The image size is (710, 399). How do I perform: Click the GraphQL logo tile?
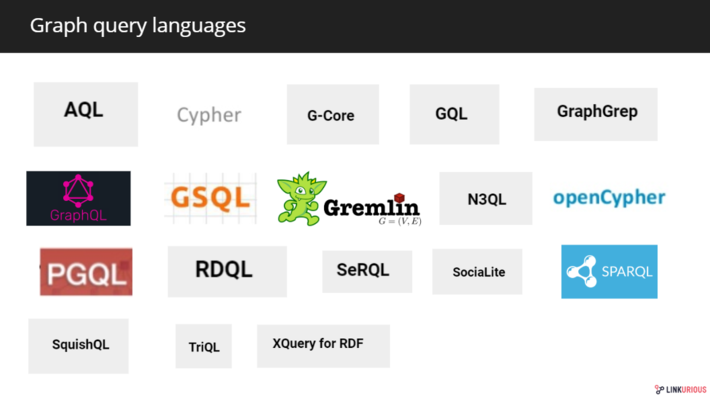tap(78, 198)
